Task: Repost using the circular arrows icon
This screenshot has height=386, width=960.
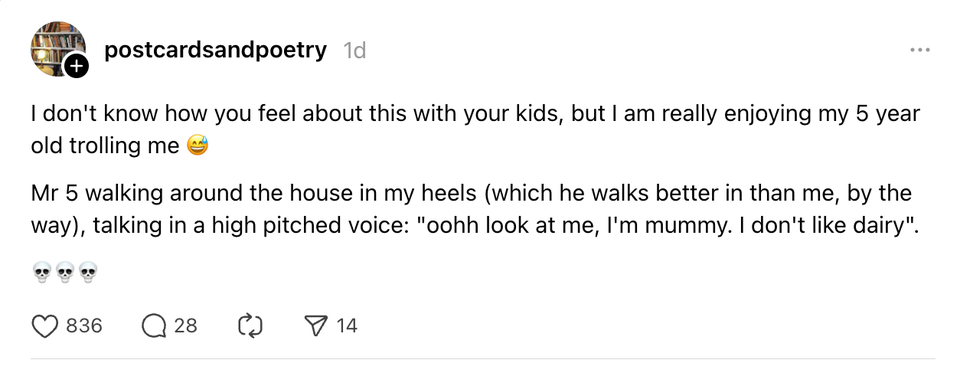Action: coord(250,326)
